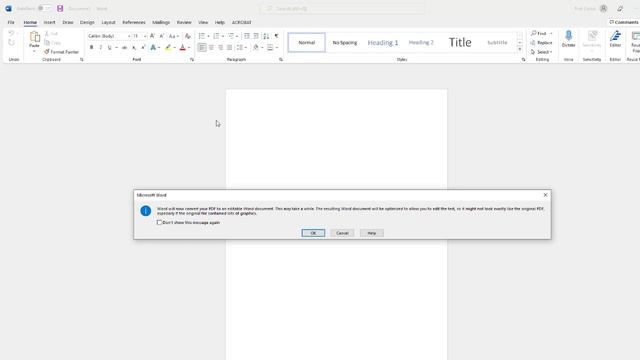Apply the Heading 1 style
Image resolution: width=640 pixels, height=360 pixels.
[383, 42]
